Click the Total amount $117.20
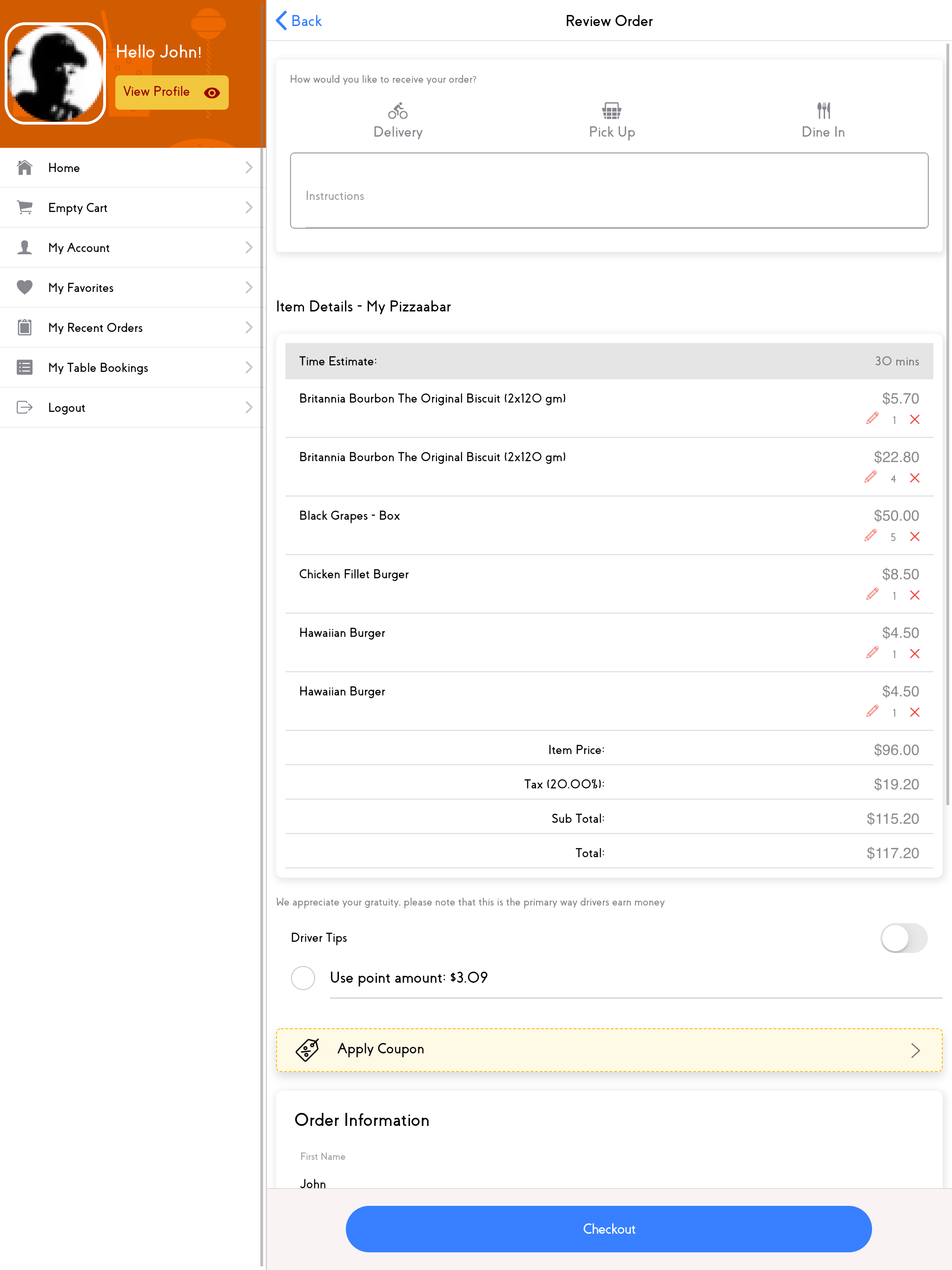952x1270 pixels. (x=893, y=853)
